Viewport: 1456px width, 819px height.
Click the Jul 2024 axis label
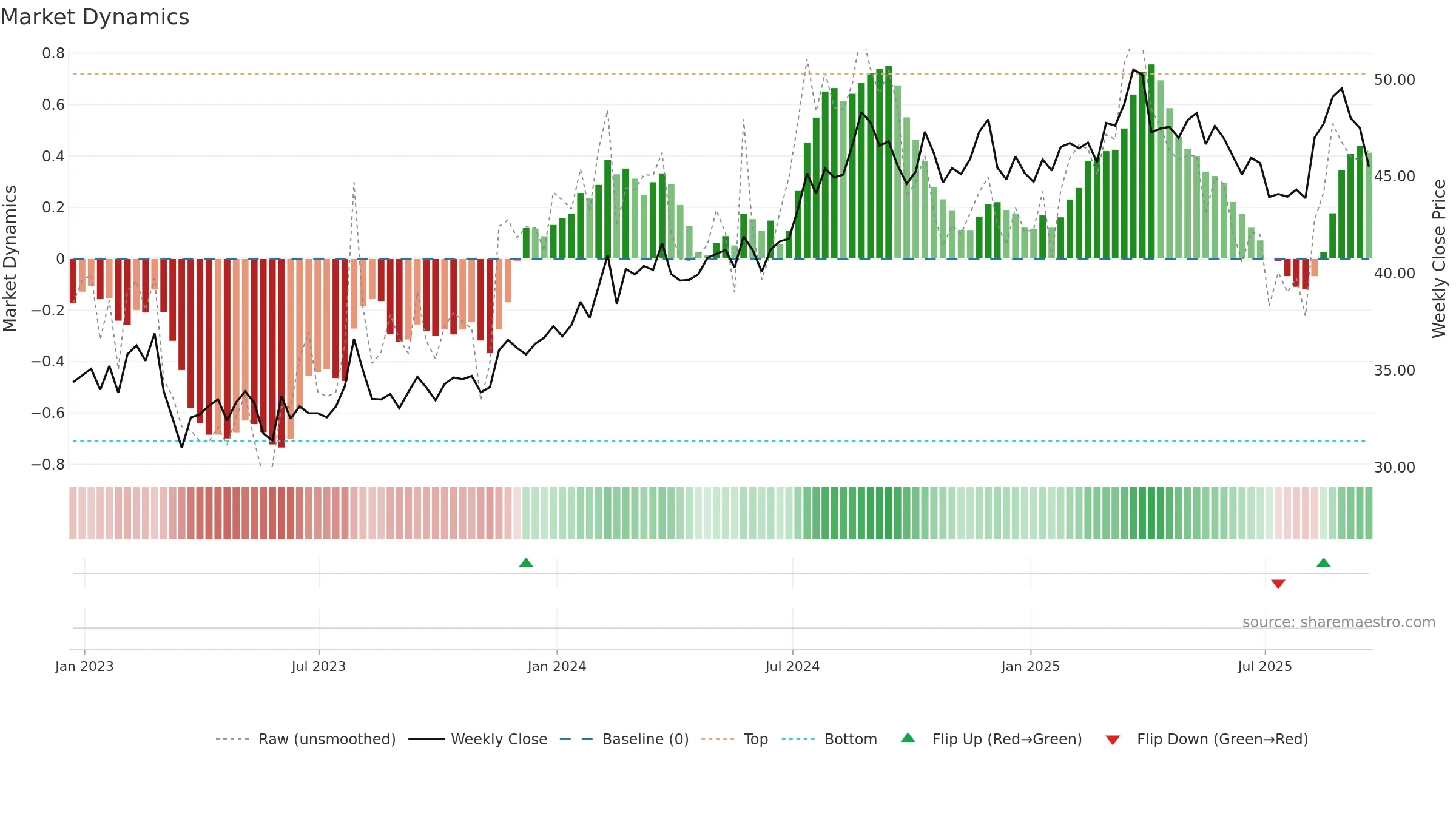click(x=792, y=666)
